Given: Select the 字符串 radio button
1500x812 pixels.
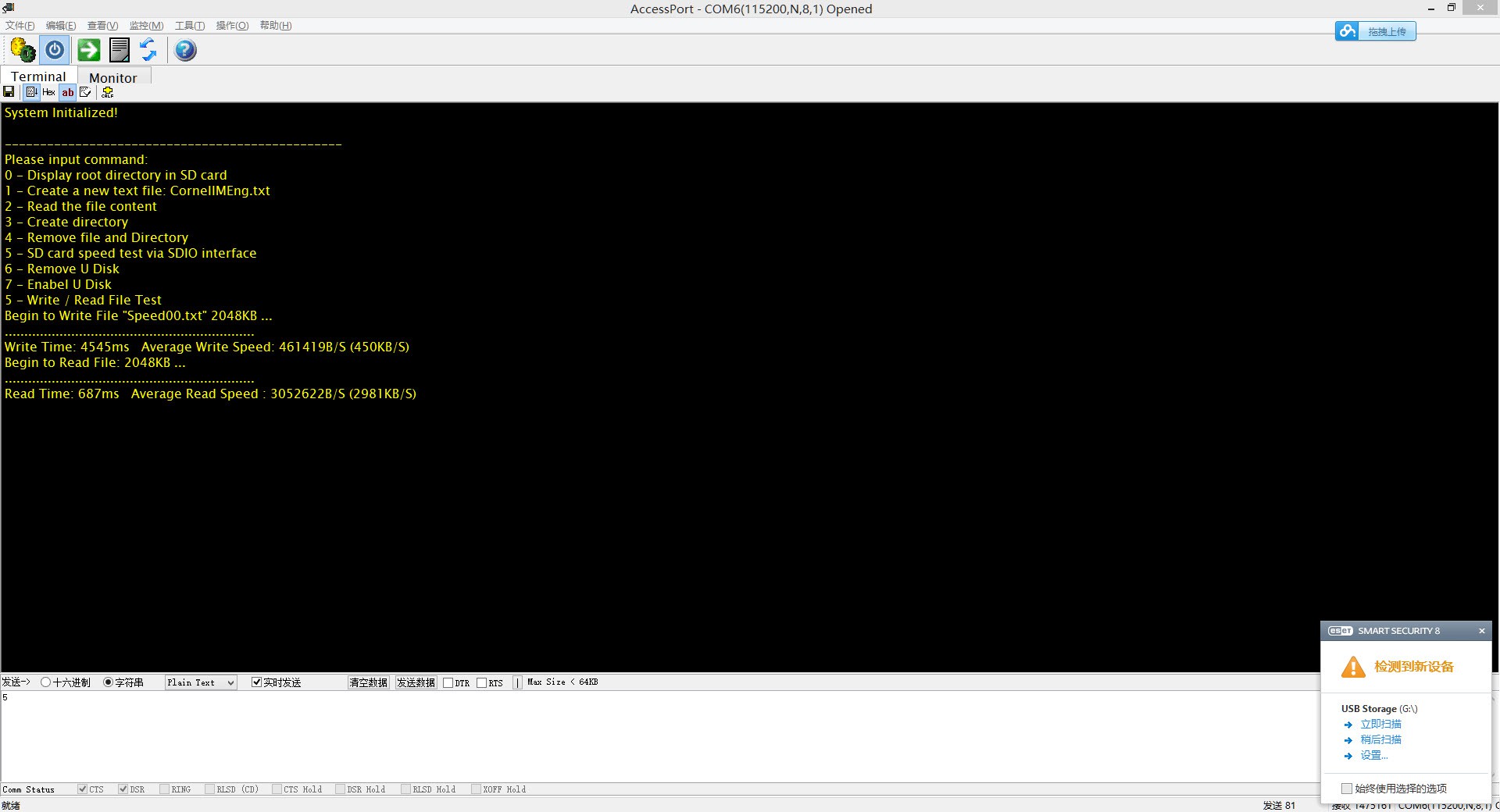Looking at the screenshot, I should [108, 682].
